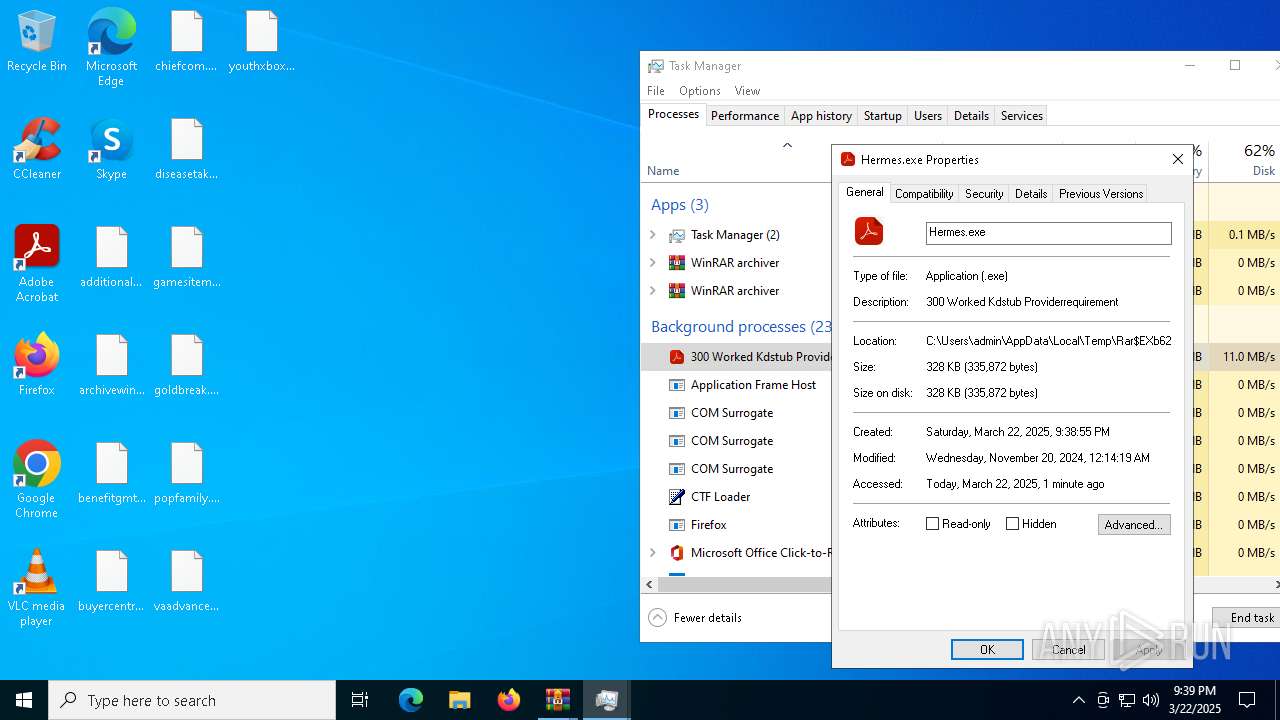This screenshot has height=720, width=1280.
Task: Expand the second WinRAR archiver entry
Action: click(653, 291)
